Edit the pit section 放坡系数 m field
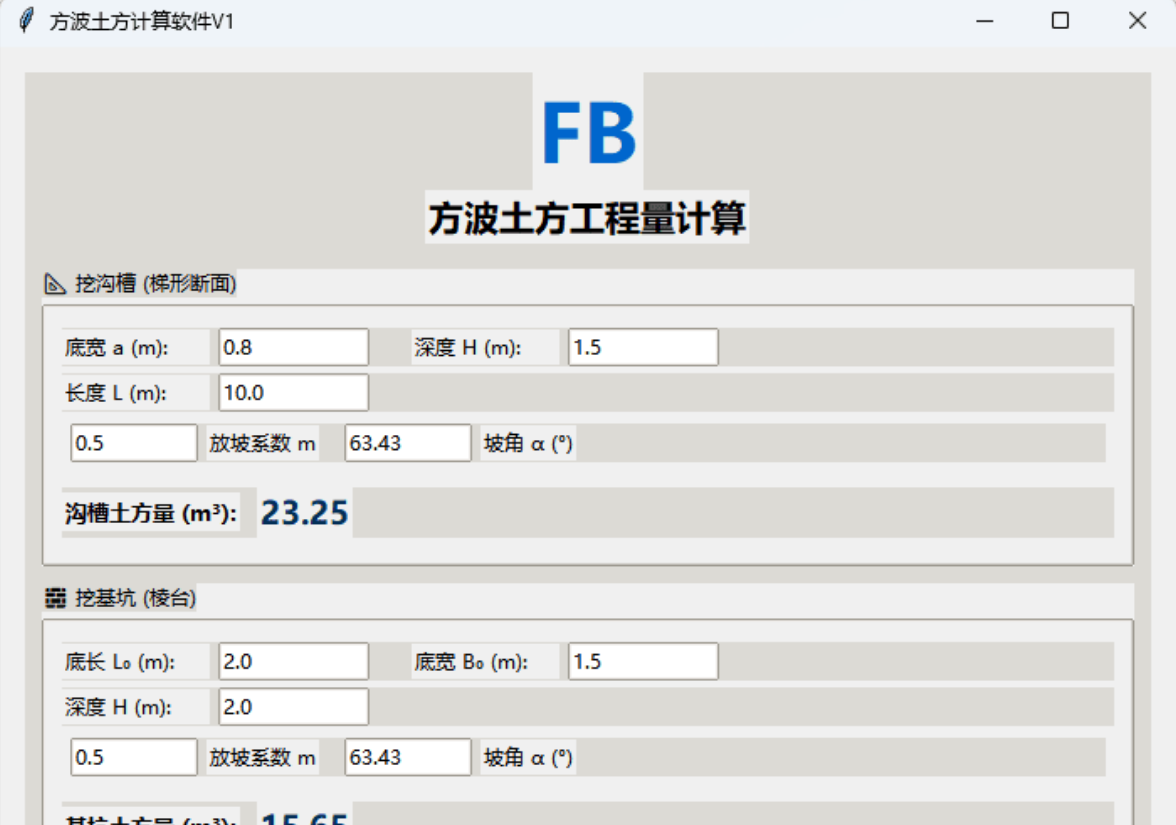 pos(133,757)
